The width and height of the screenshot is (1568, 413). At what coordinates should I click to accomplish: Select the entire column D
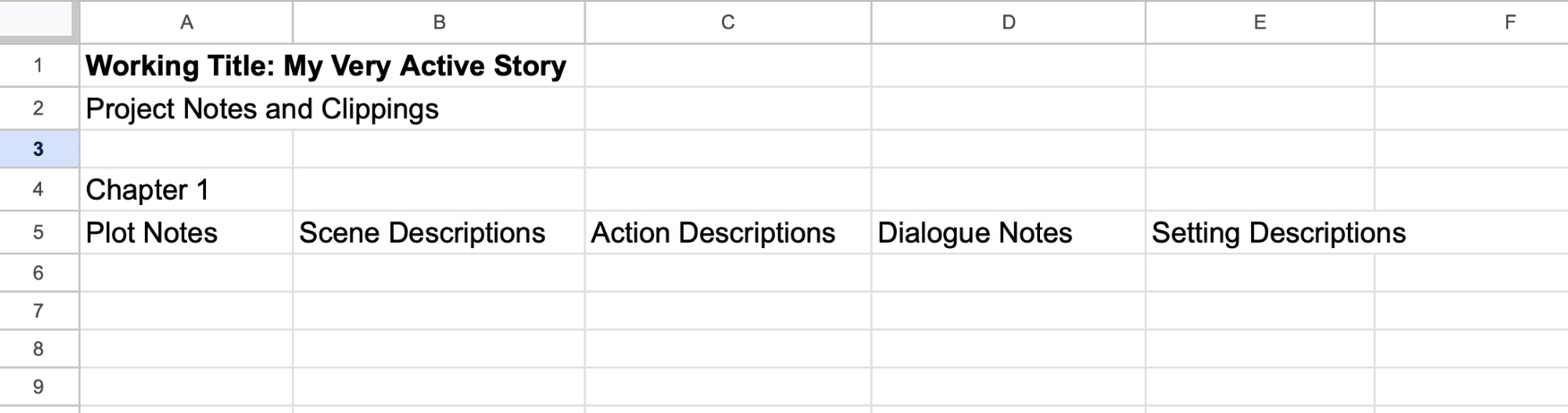point(1008,22)
